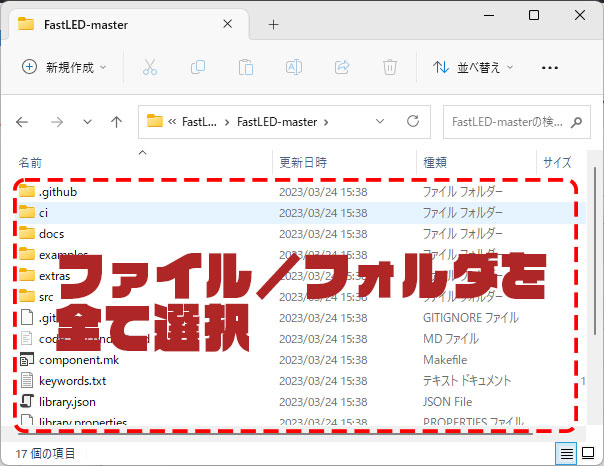This screenshot has width=604, height=466.
Task: Close the FastLED-master tab
Action: pos(228,24)
